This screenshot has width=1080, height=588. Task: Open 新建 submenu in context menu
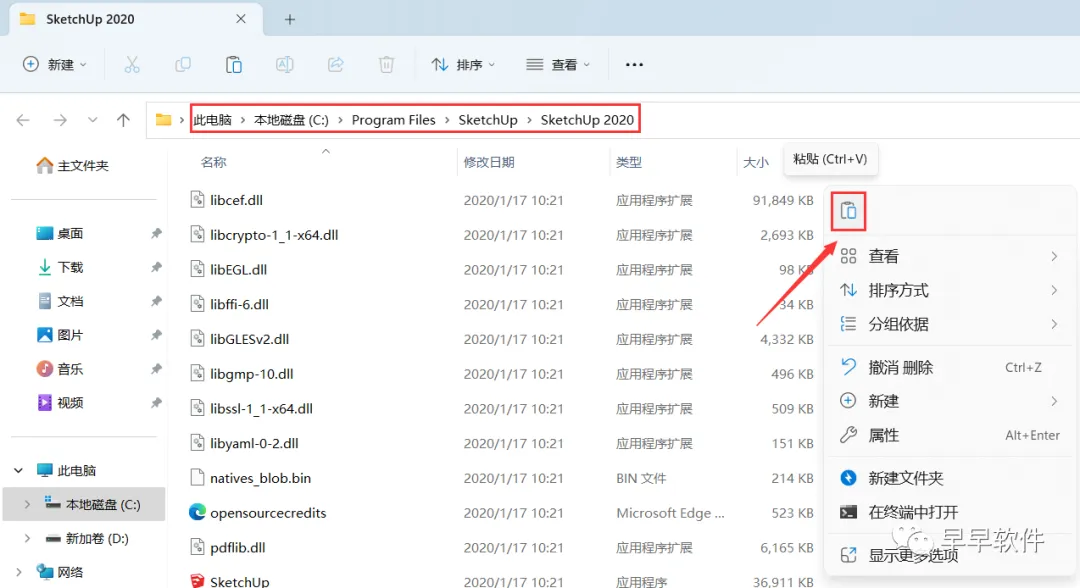point(949,401)
